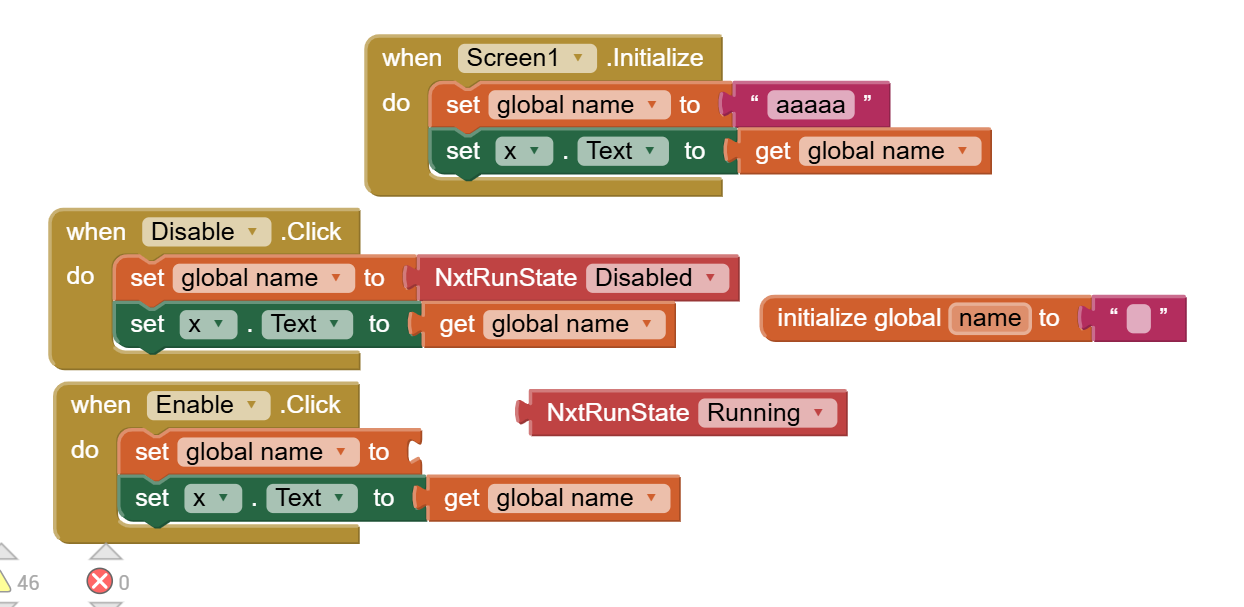
Task: Click the yellow warning triangle icon
Action: [x=3, y=582]
